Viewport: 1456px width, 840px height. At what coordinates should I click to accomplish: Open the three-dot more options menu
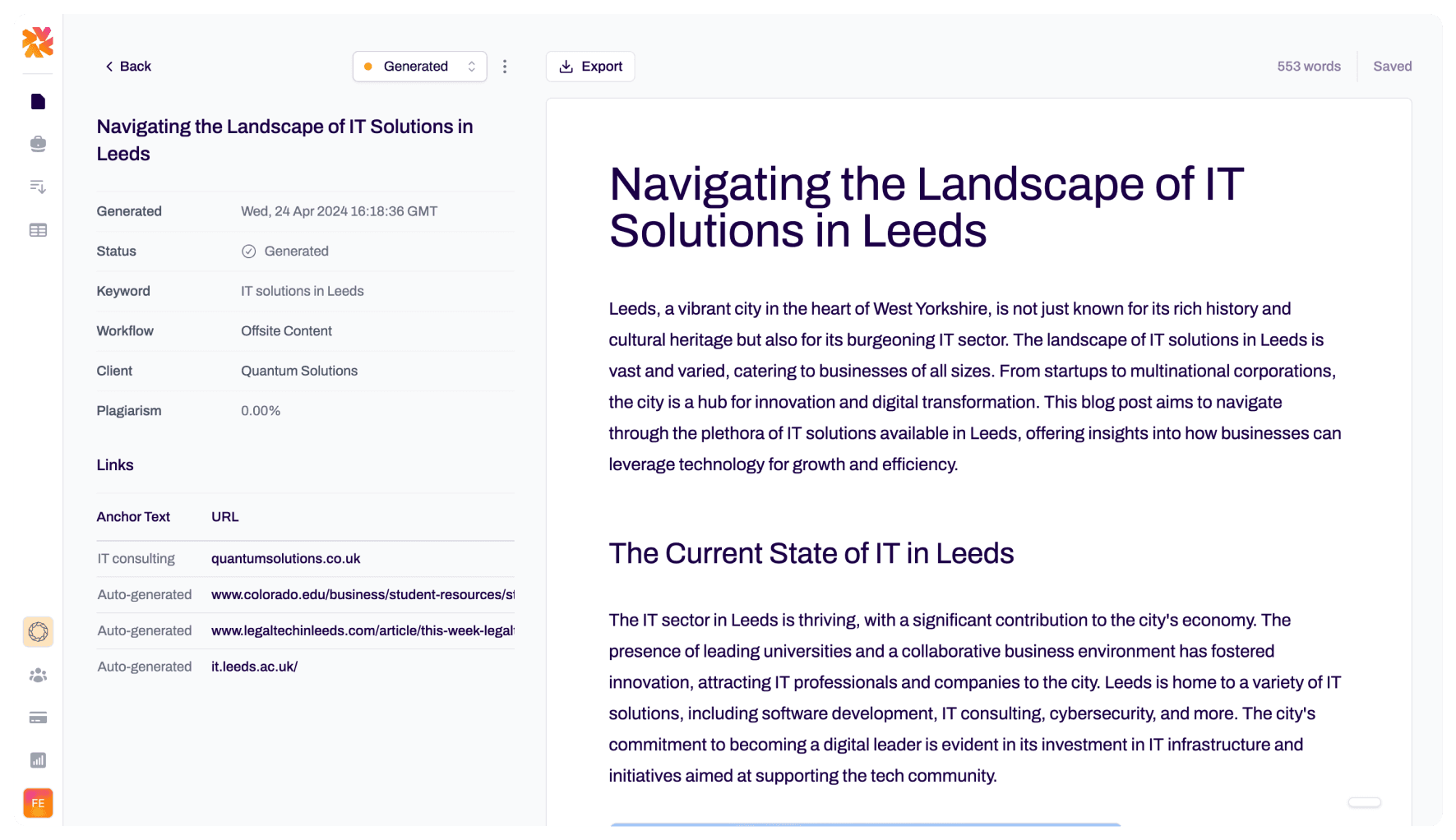coord(505,67)
